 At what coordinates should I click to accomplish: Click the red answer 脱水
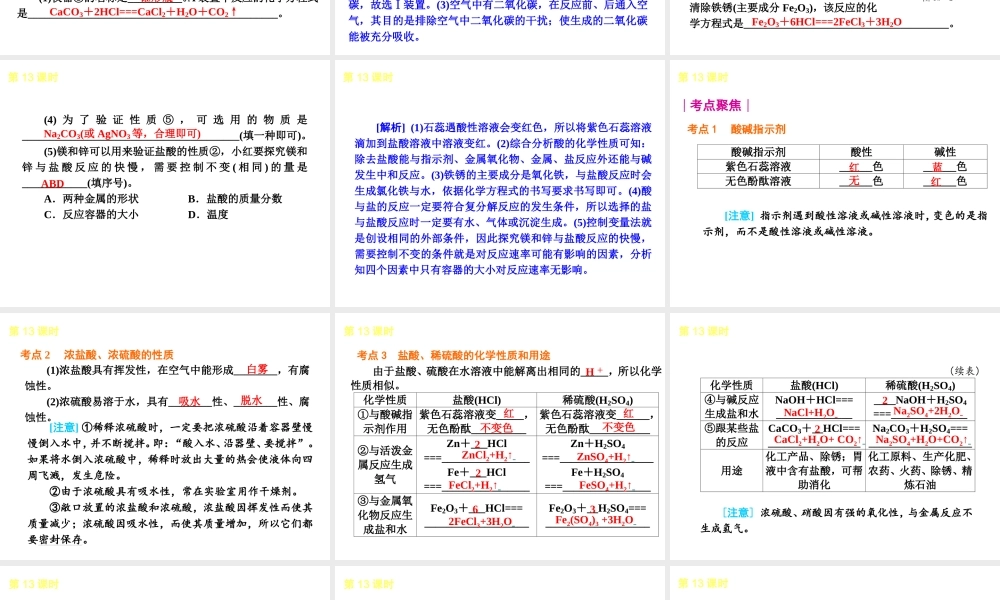click(x=251, y=400)
